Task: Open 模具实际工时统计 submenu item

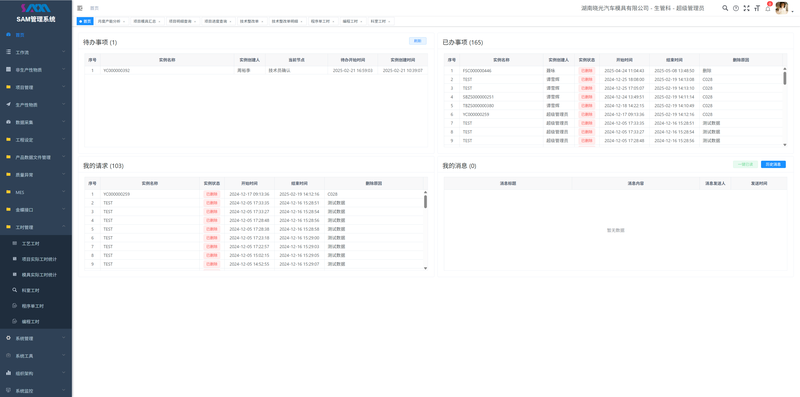Action: [39, 275]
